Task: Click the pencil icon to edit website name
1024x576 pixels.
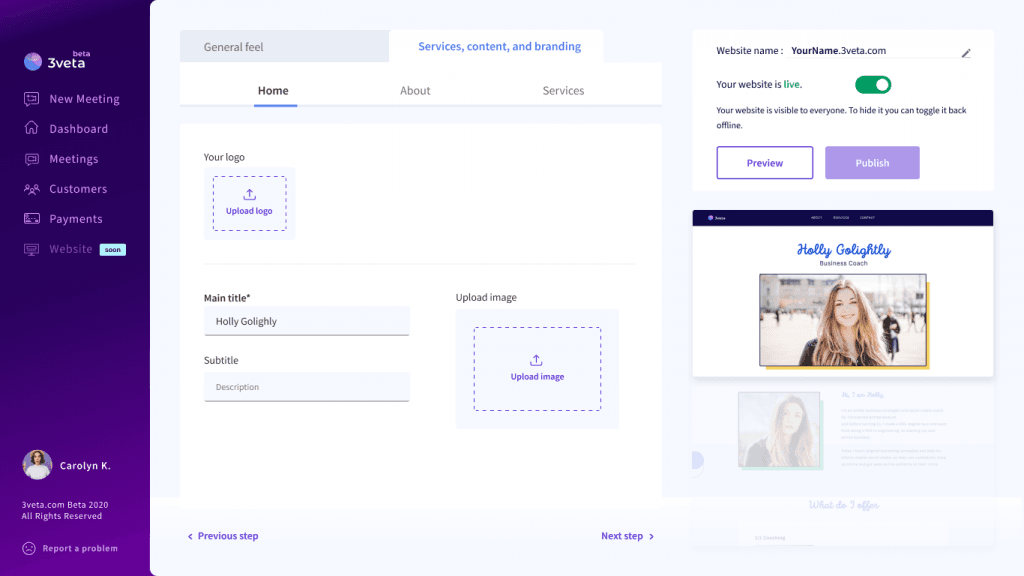Action: [x=966, y=53]
